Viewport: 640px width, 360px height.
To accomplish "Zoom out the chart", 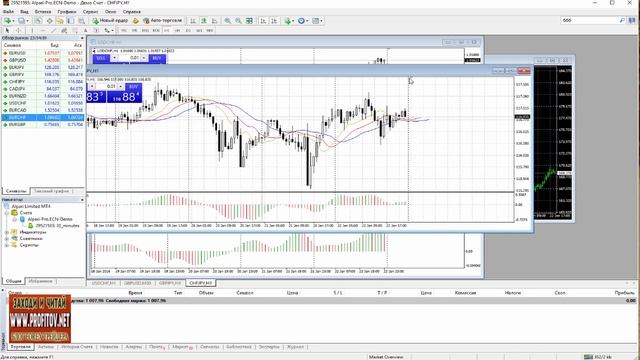I will [238, 20].
